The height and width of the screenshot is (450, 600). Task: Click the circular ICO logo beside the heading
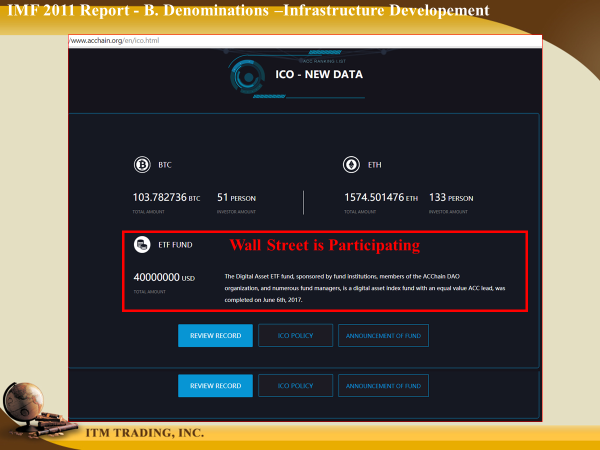point(248,75)
